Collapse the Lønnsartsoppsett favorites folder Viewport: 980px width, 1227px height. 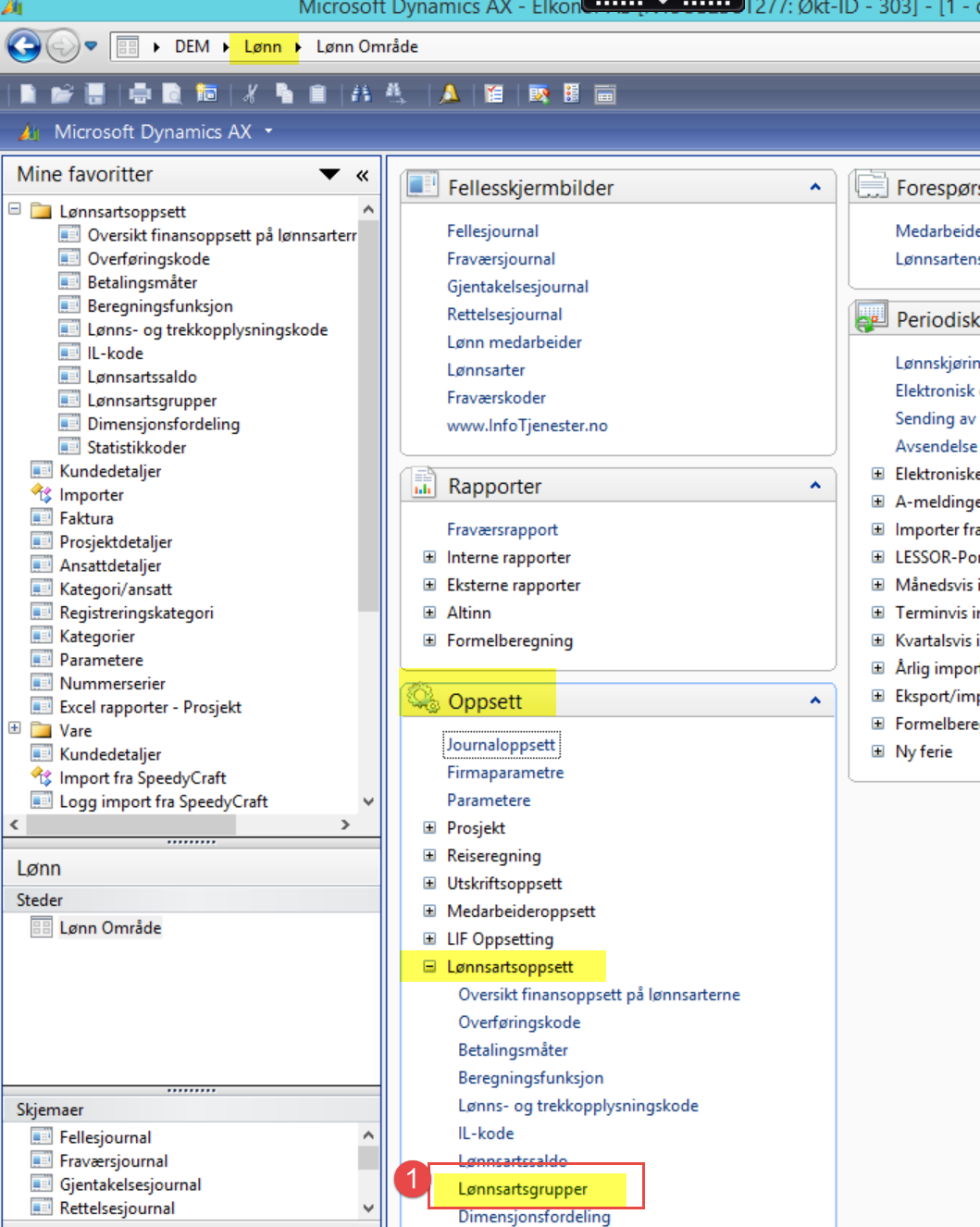pos(15,209)
